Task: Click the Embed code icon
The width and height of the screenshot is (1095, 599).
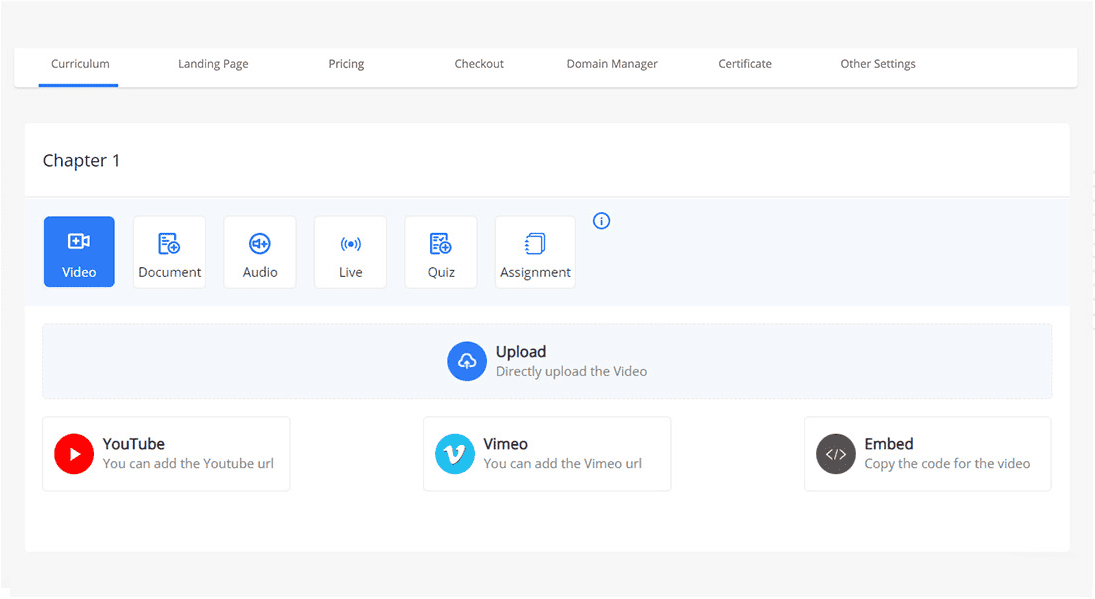Action: (835, 453)
